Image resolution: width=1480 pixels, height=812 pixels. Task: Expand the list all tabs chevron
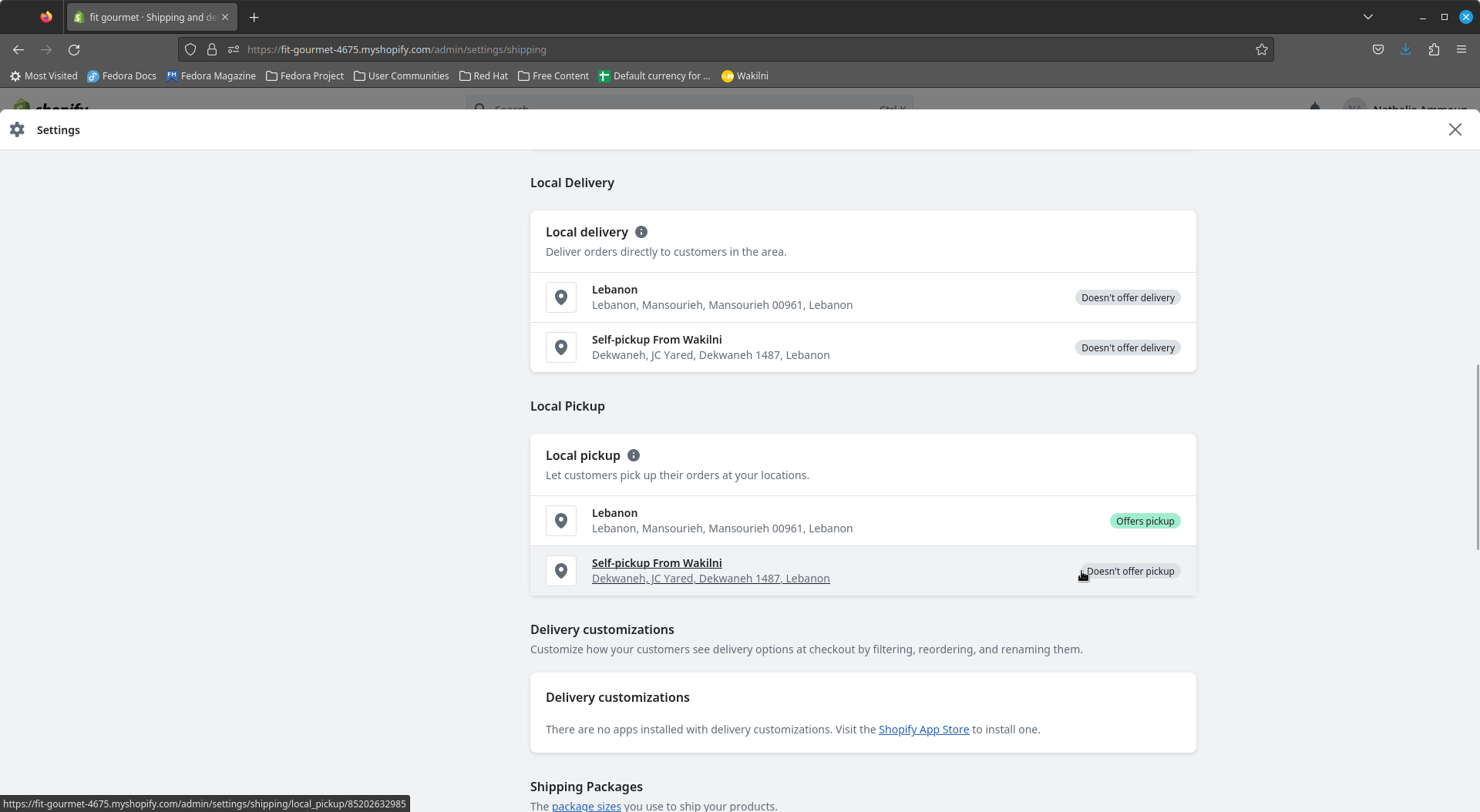1367,16
